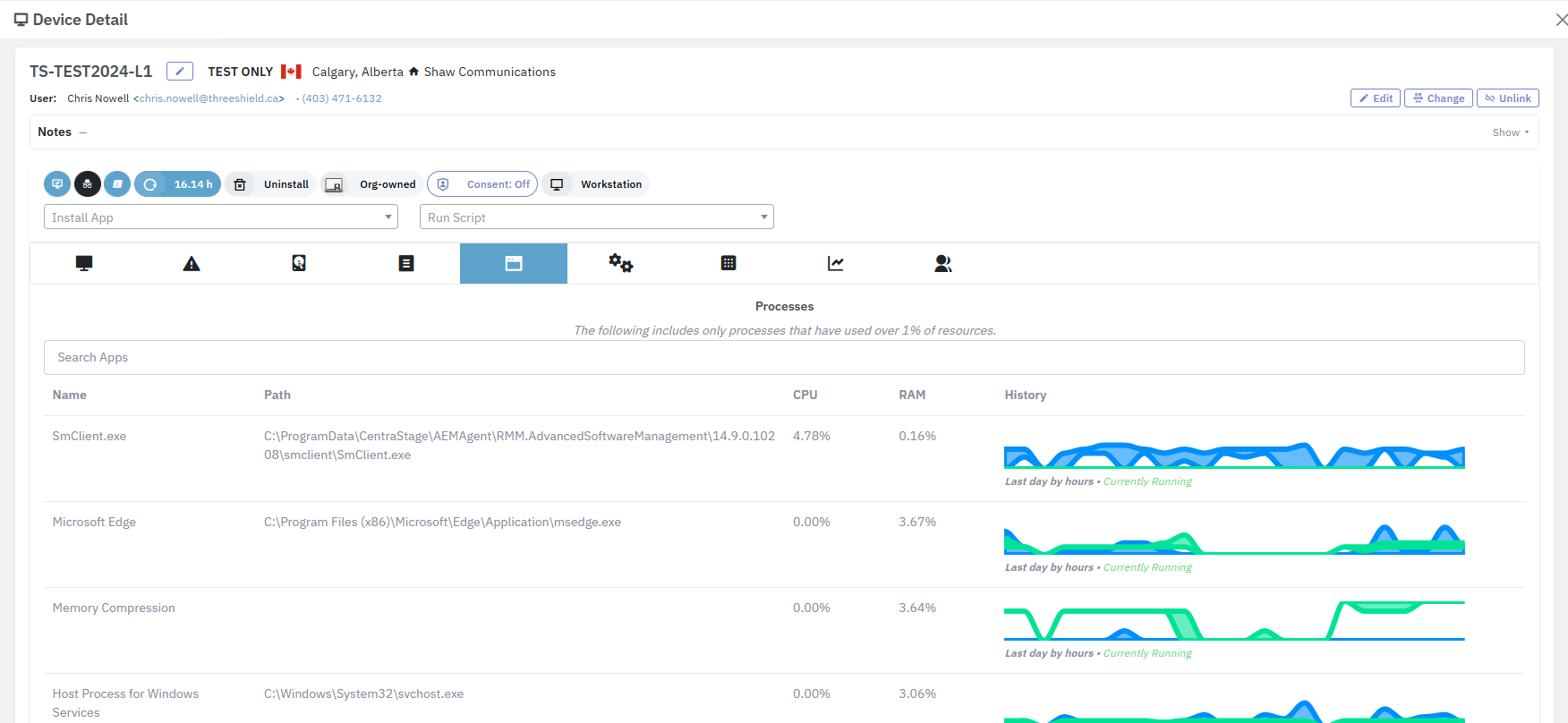Click the Change user button

pos(1438,98)
